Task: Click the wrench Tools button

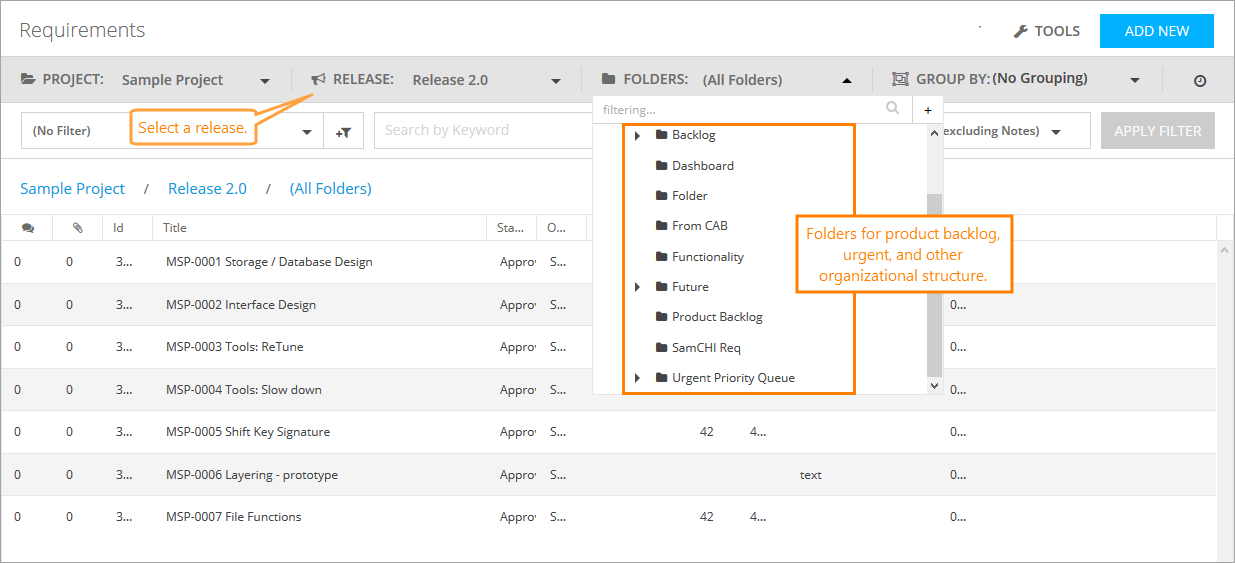Action: [x=1046, y=31]
